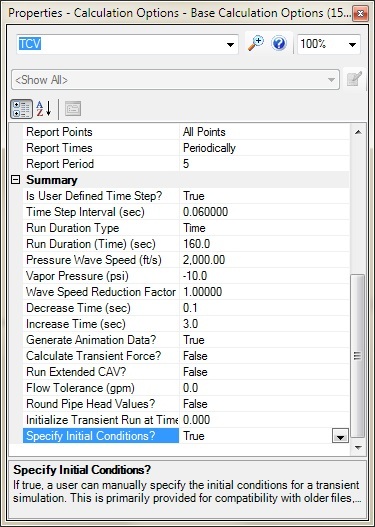
Task: Click the Report Period value 5
Action: pyautogui.click(x=186, y=164)
